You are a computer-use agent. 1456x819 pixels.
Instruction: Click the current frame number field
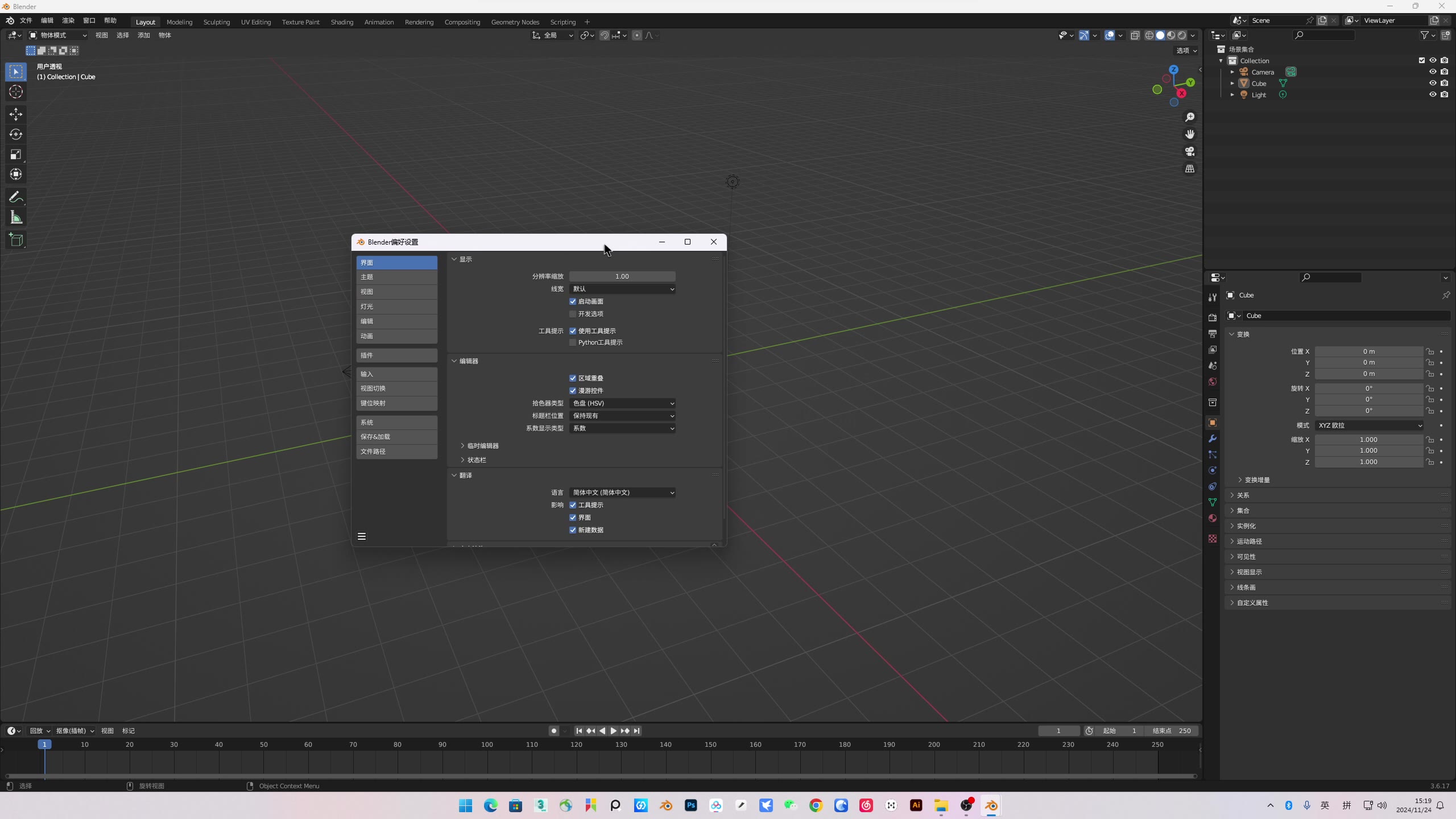[x=1058, y=731]
